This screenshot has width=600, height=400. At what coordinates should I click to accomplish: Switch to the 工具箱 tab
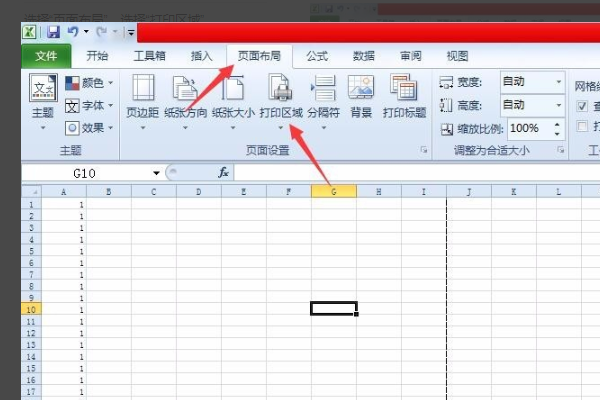[x=149, y=56]
